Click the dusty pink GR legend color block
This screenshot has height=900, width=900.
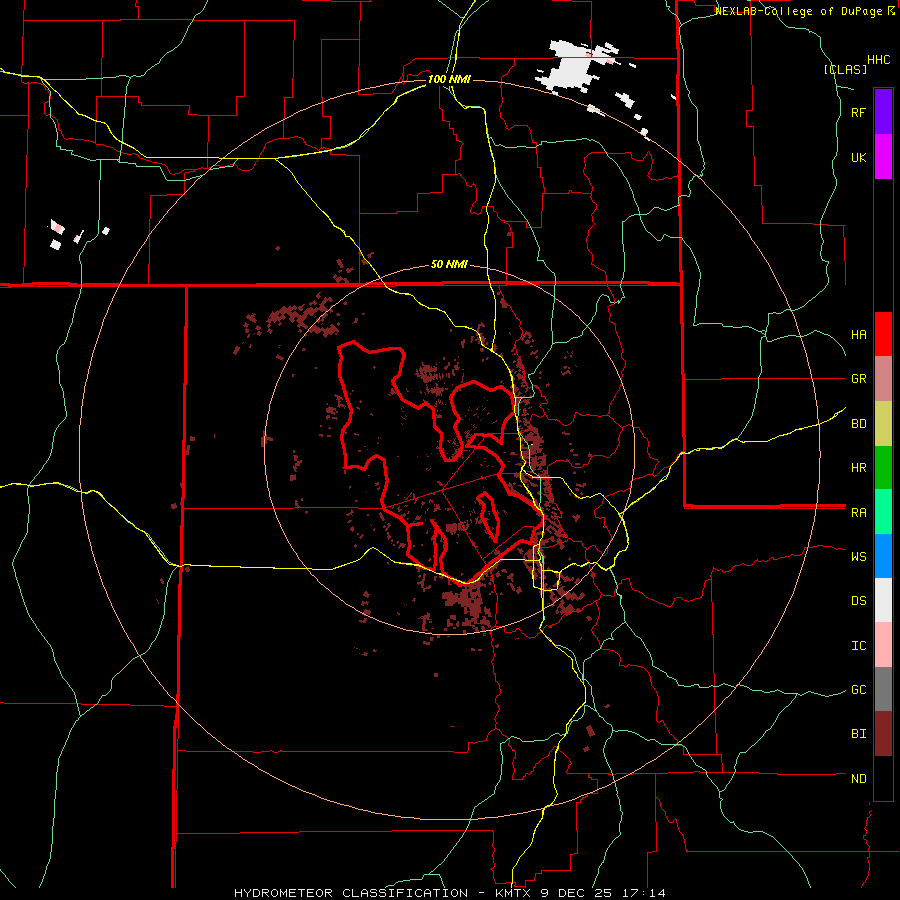click(x=883, y=379)
